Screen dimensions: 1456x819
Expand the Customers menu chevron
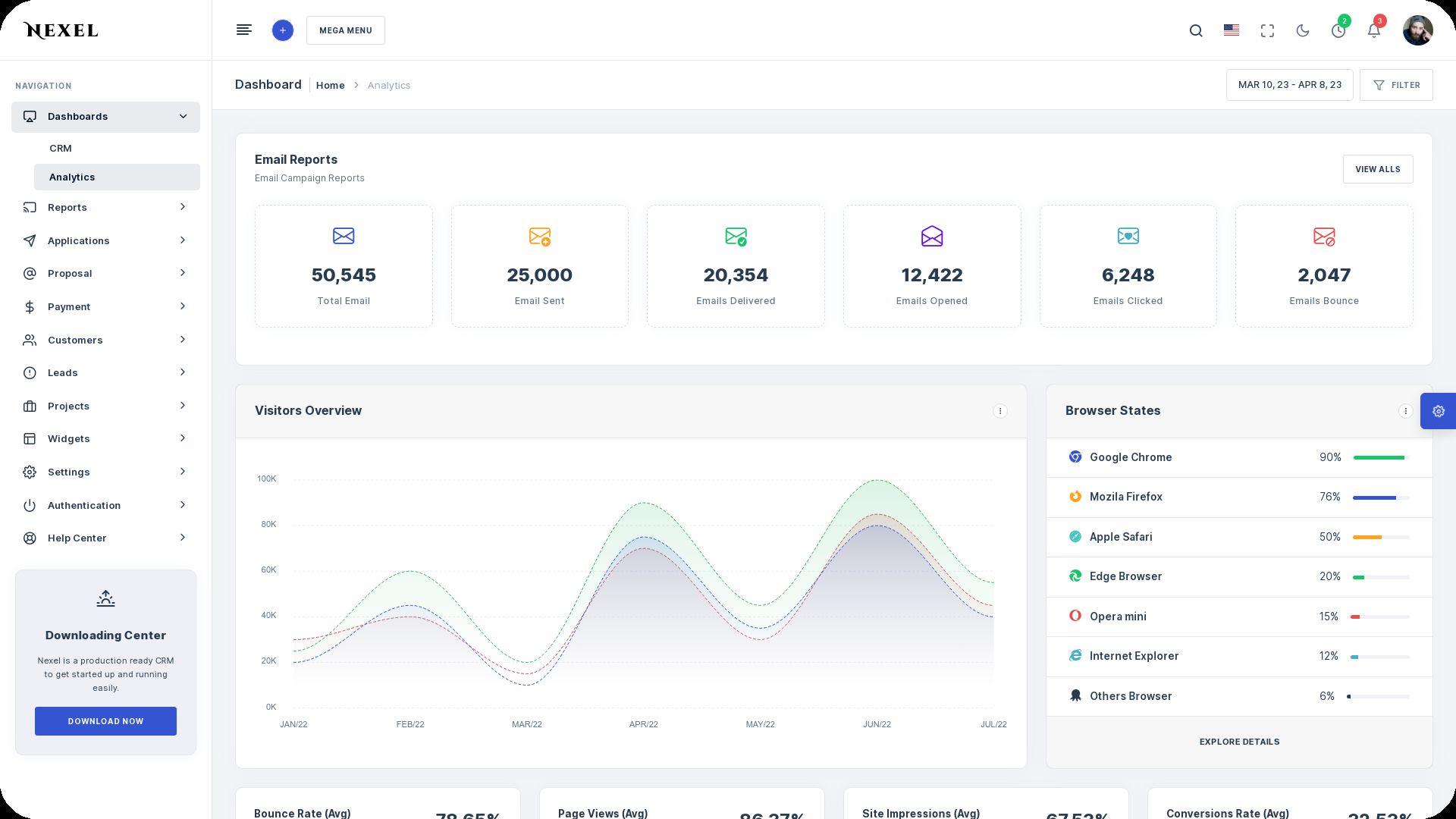point(183,340)
